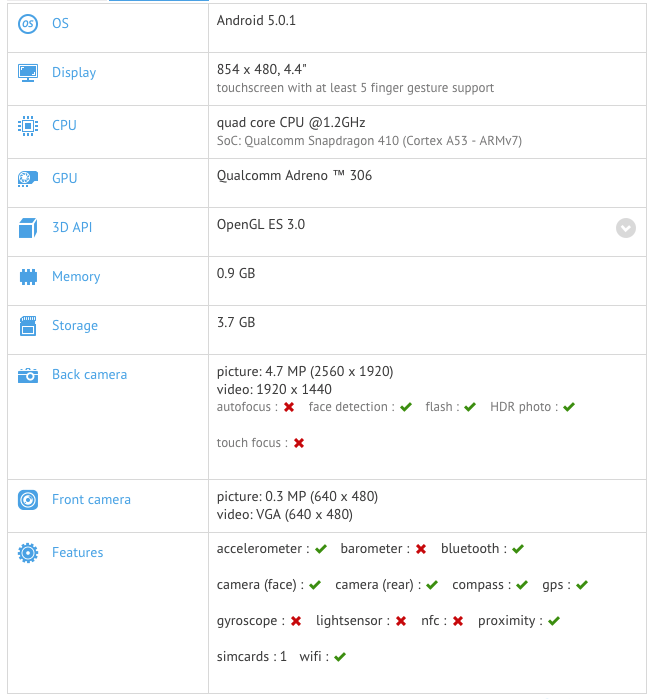The height and width of the screenshot is (699, 655).
Task: Expand the OpenGL ES 3.0 details arrow
Action: [625, 228]
